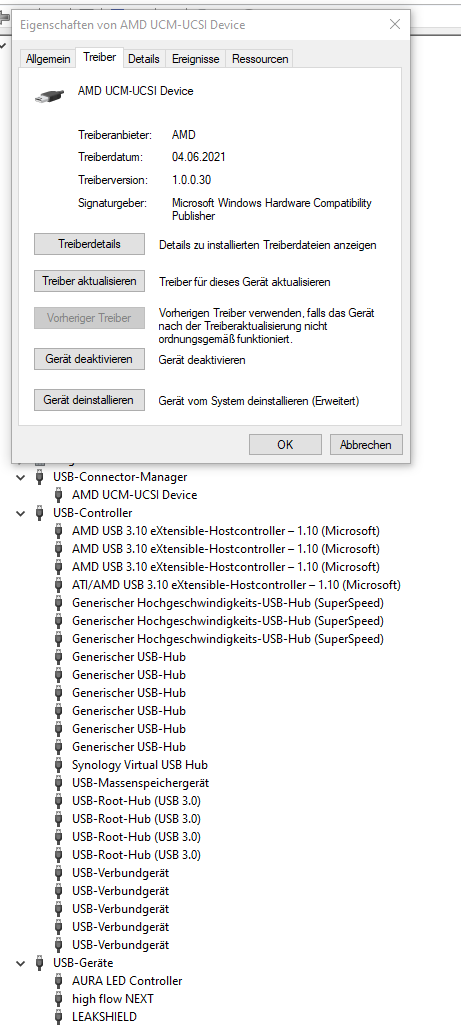Collapse the USB-Geräte tree node

[x=22, y=964]
